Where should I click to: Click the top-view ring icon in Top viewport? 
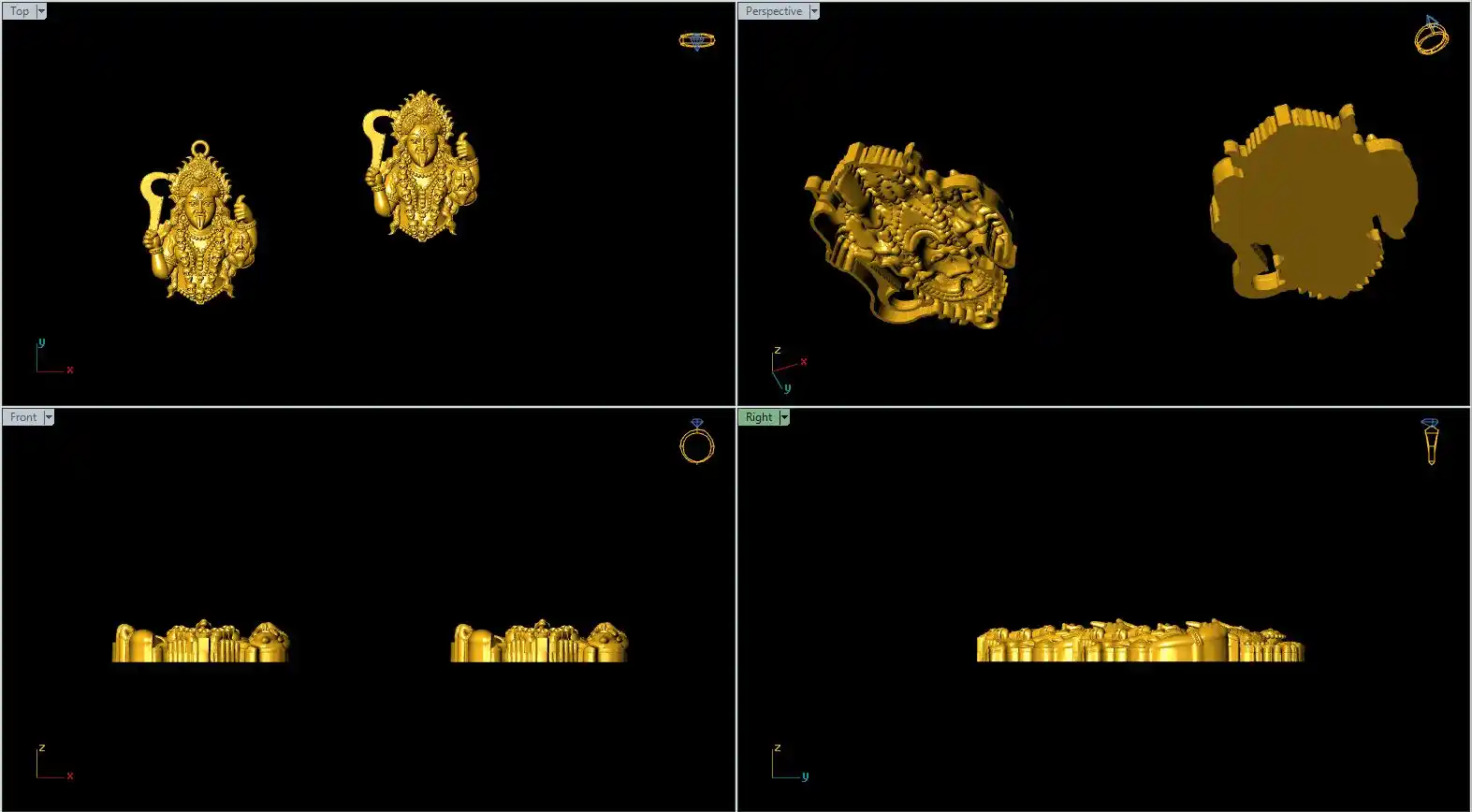(x=696, y=40)
